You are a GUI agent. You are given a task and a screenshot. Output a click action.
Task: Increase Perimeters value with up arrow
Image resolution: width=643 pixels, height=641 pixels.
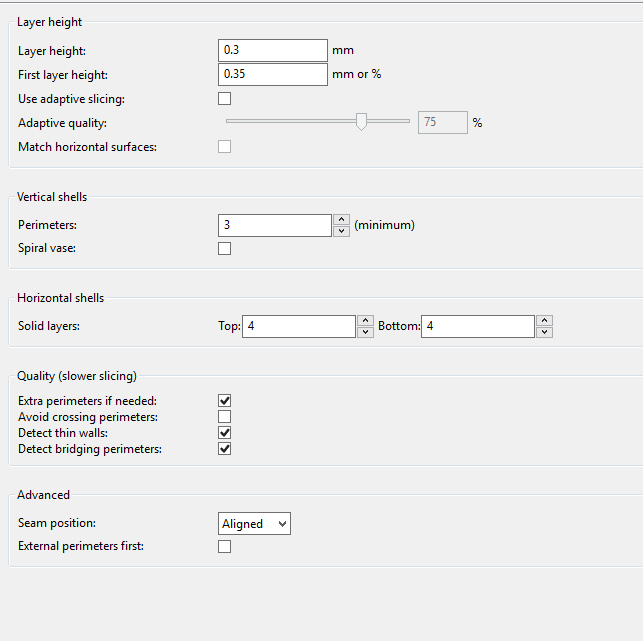(x=341, y=220)
